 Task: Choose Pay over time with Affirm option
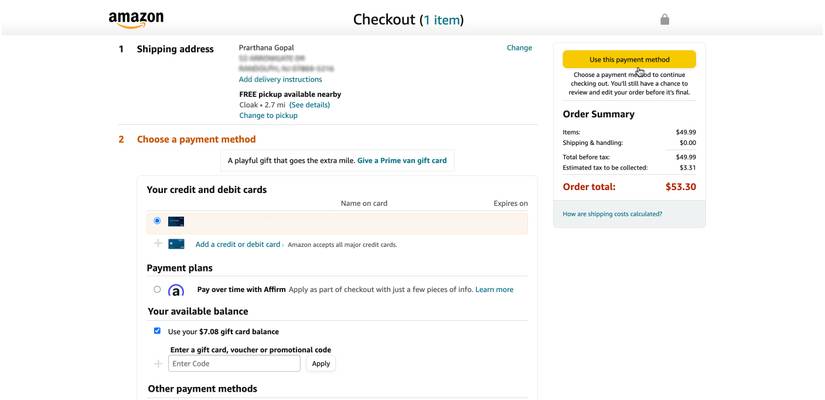coord(157,290)
